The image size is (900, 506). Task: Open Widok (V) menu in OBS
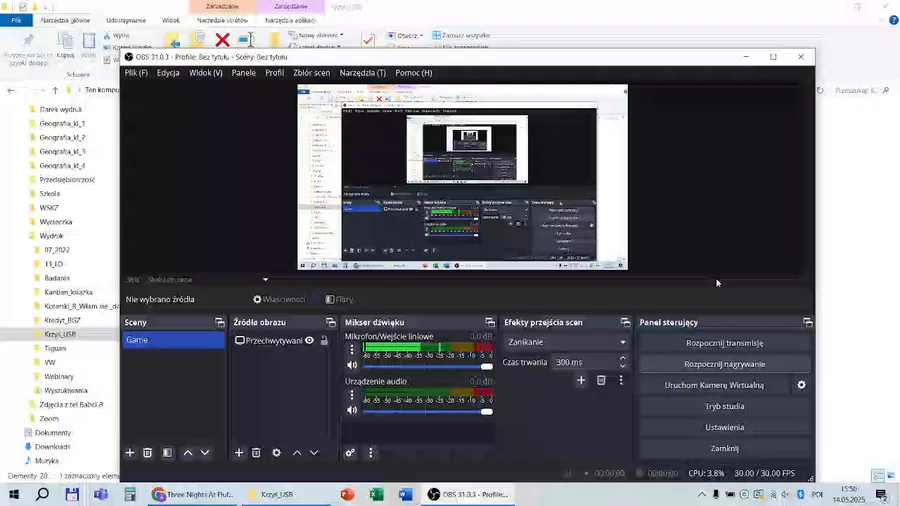point(205,73)
